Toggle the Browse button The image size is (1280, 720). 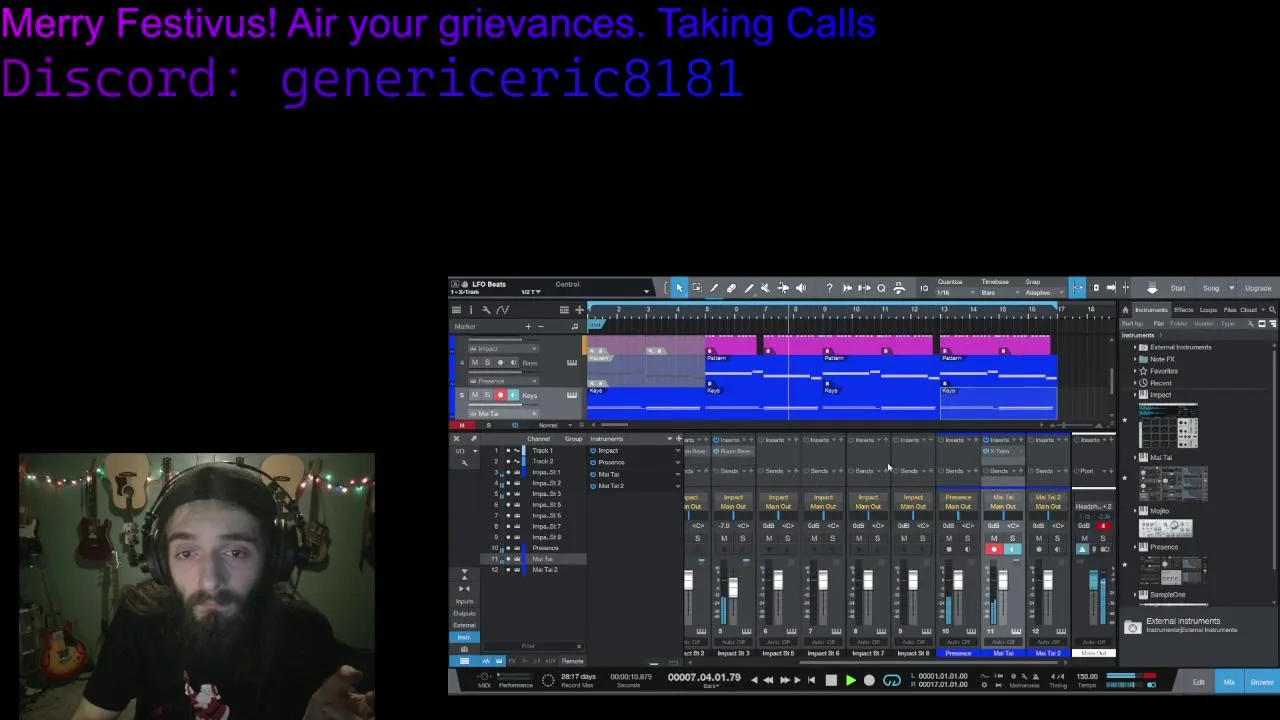(x=1261, y=682)
